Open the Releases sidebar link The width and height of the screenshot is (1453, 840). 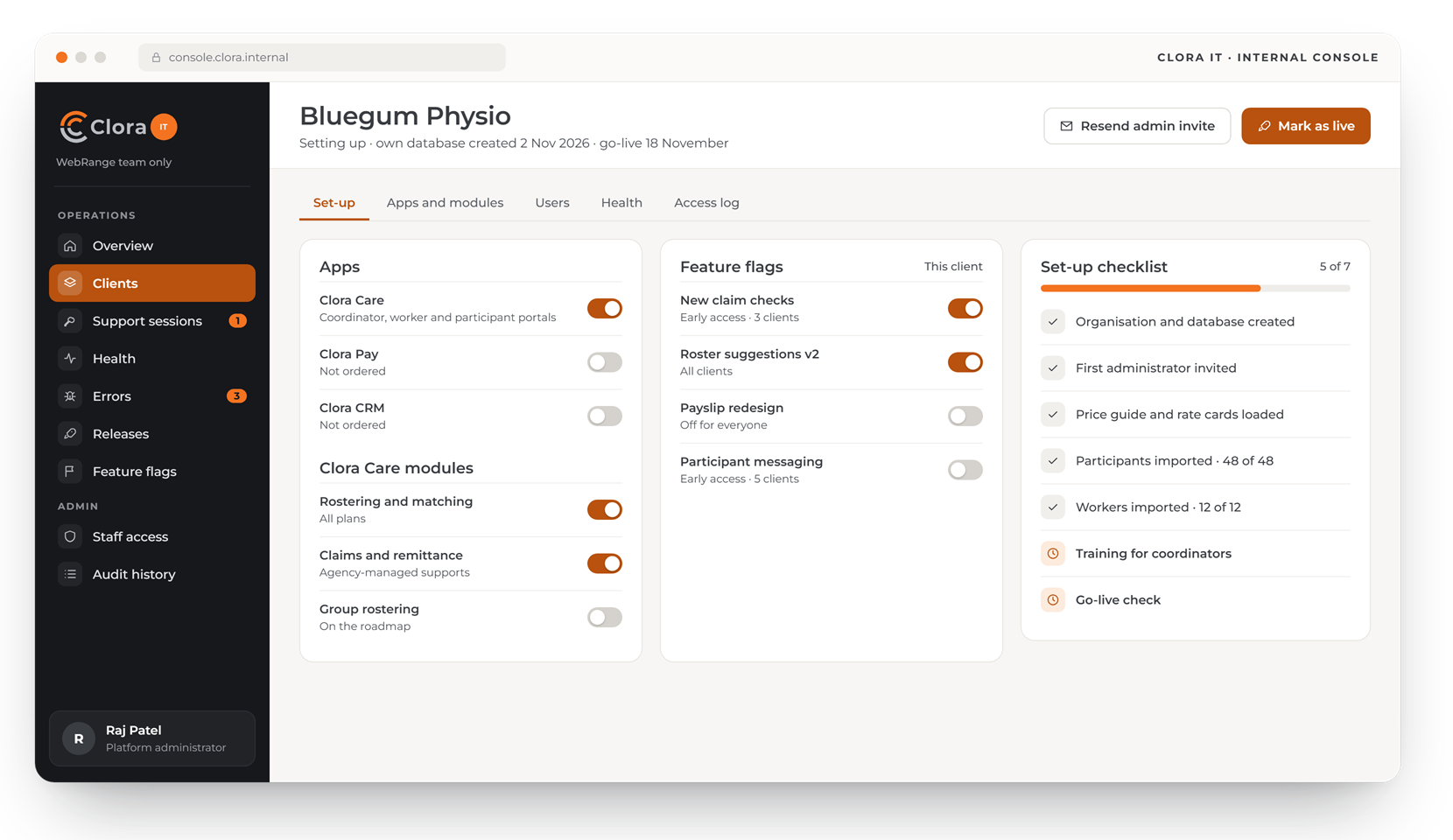coord(152,434)
